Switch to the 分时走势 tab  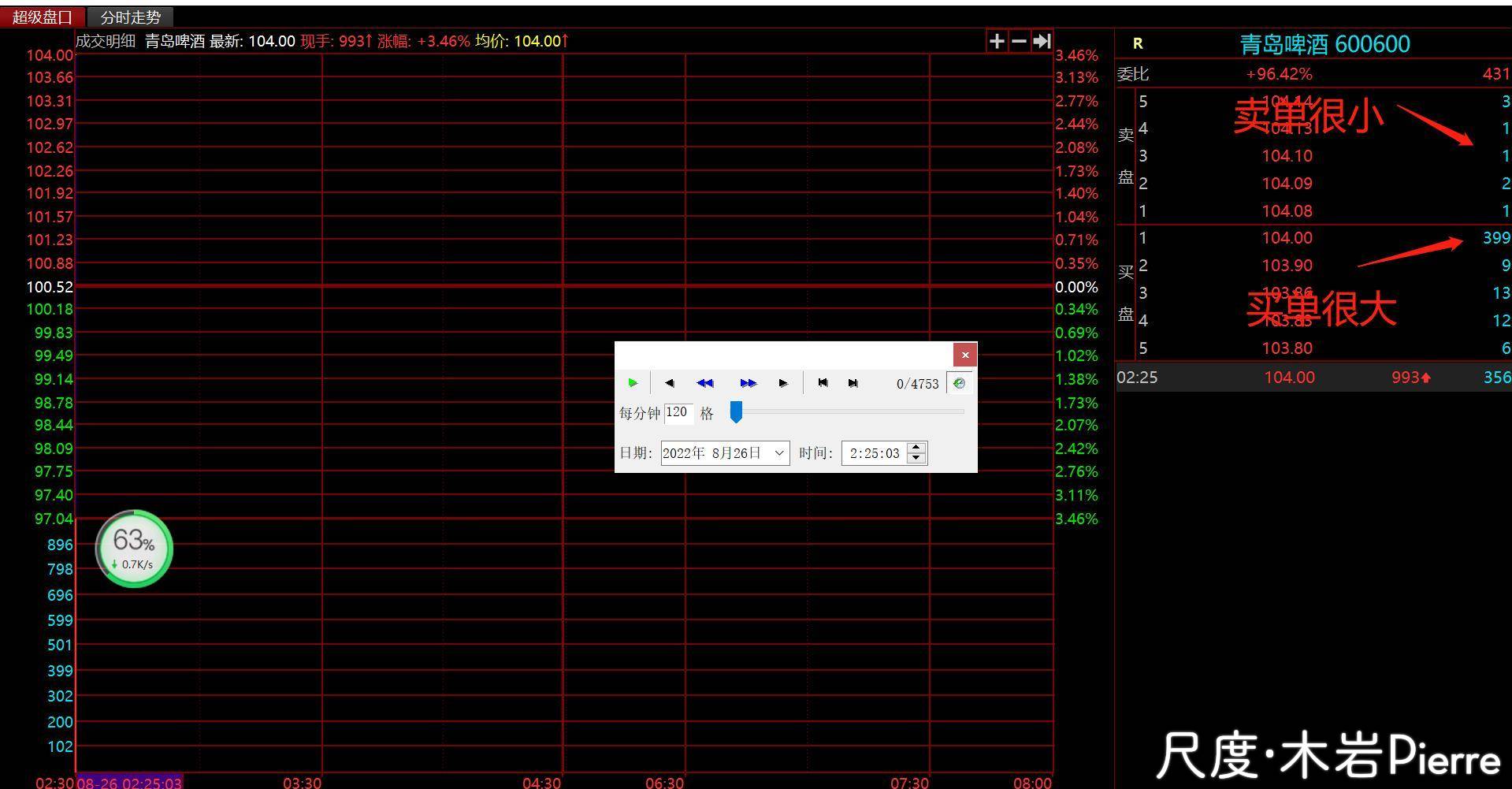pyautogui.click(x=131, y=17)
